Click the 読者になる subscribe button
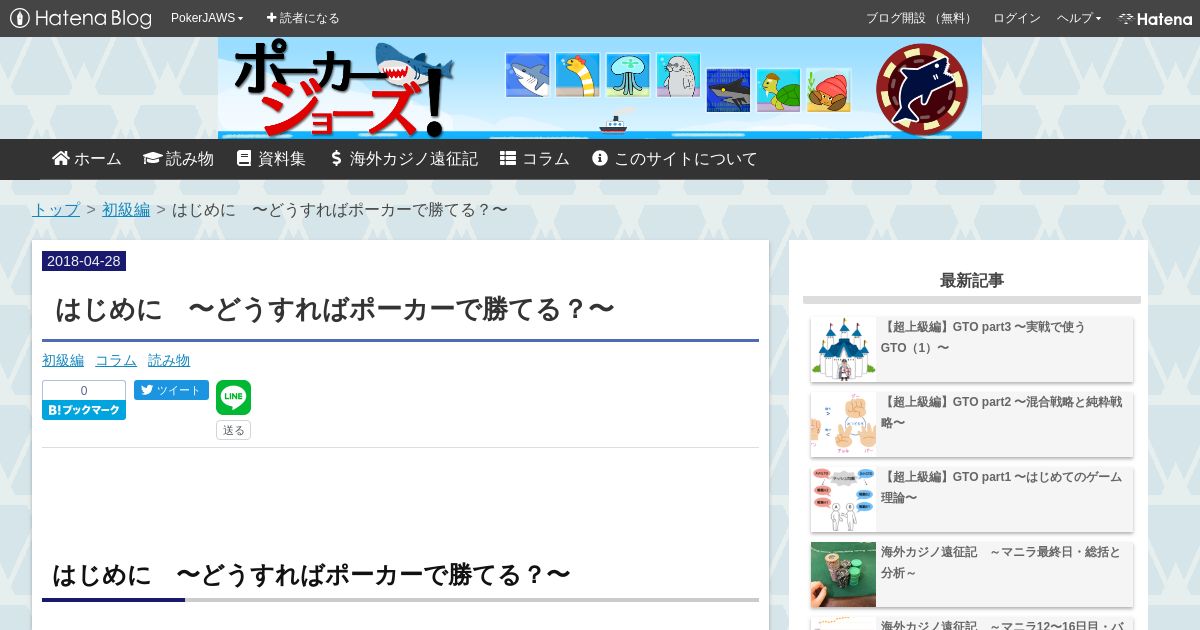The width and height of the screenshot is (1200, 630). coord(303,18)
